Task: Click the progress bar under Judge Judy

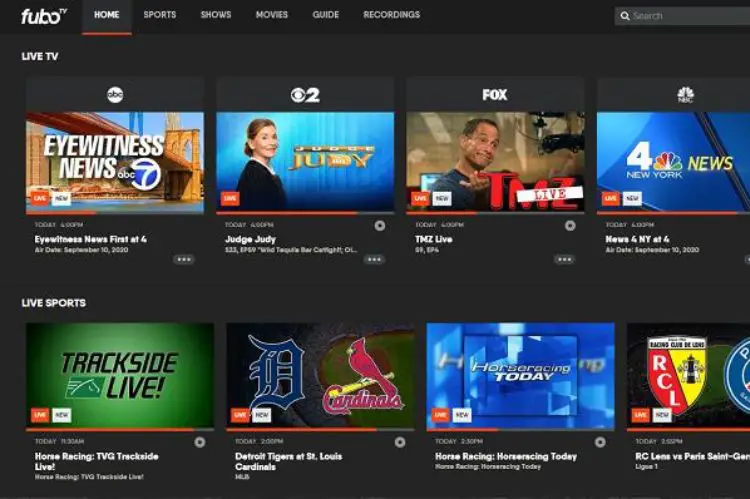Action: tap(305, 213)
